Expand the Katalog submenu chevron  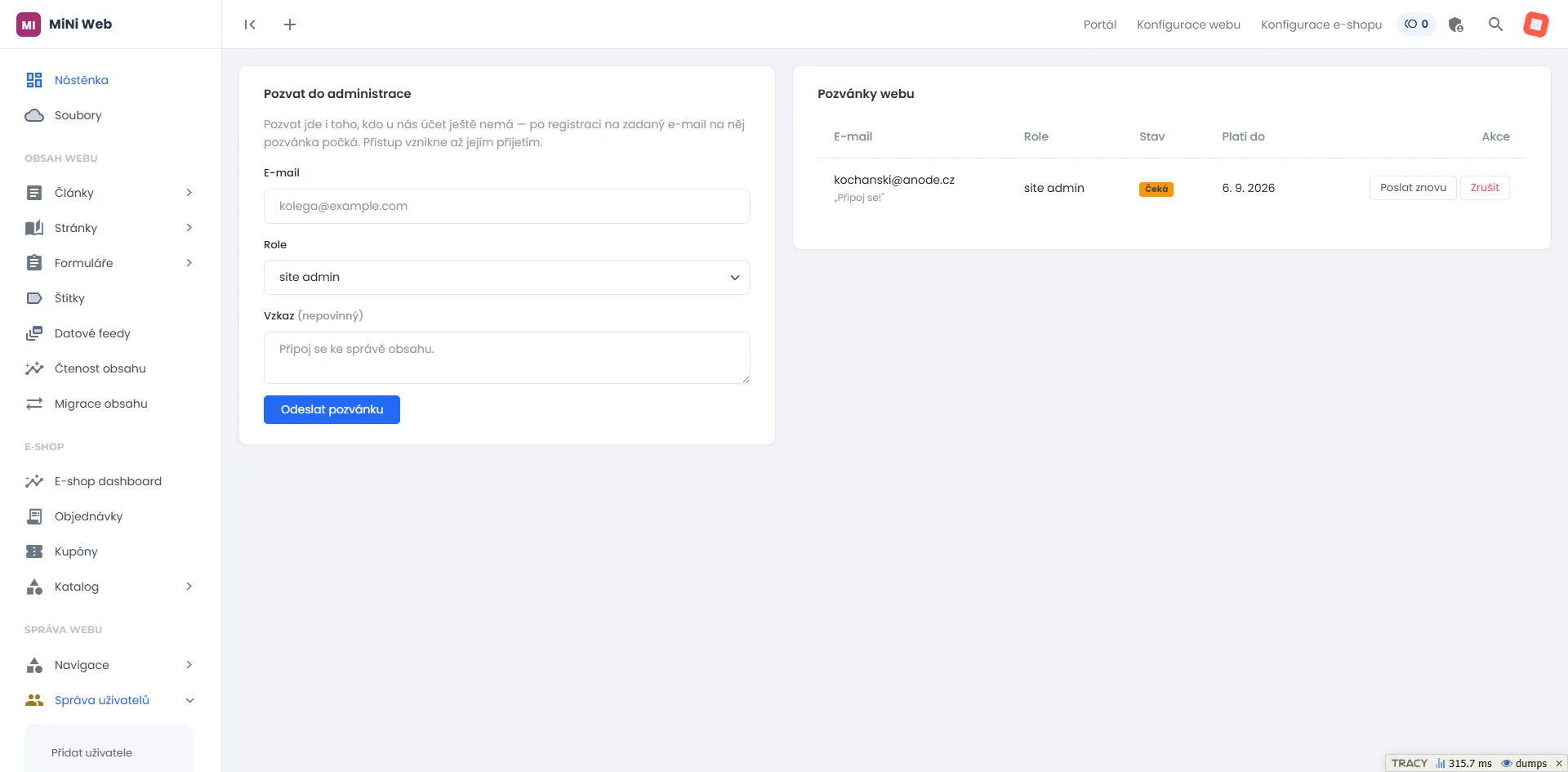[x=189, y=587]
